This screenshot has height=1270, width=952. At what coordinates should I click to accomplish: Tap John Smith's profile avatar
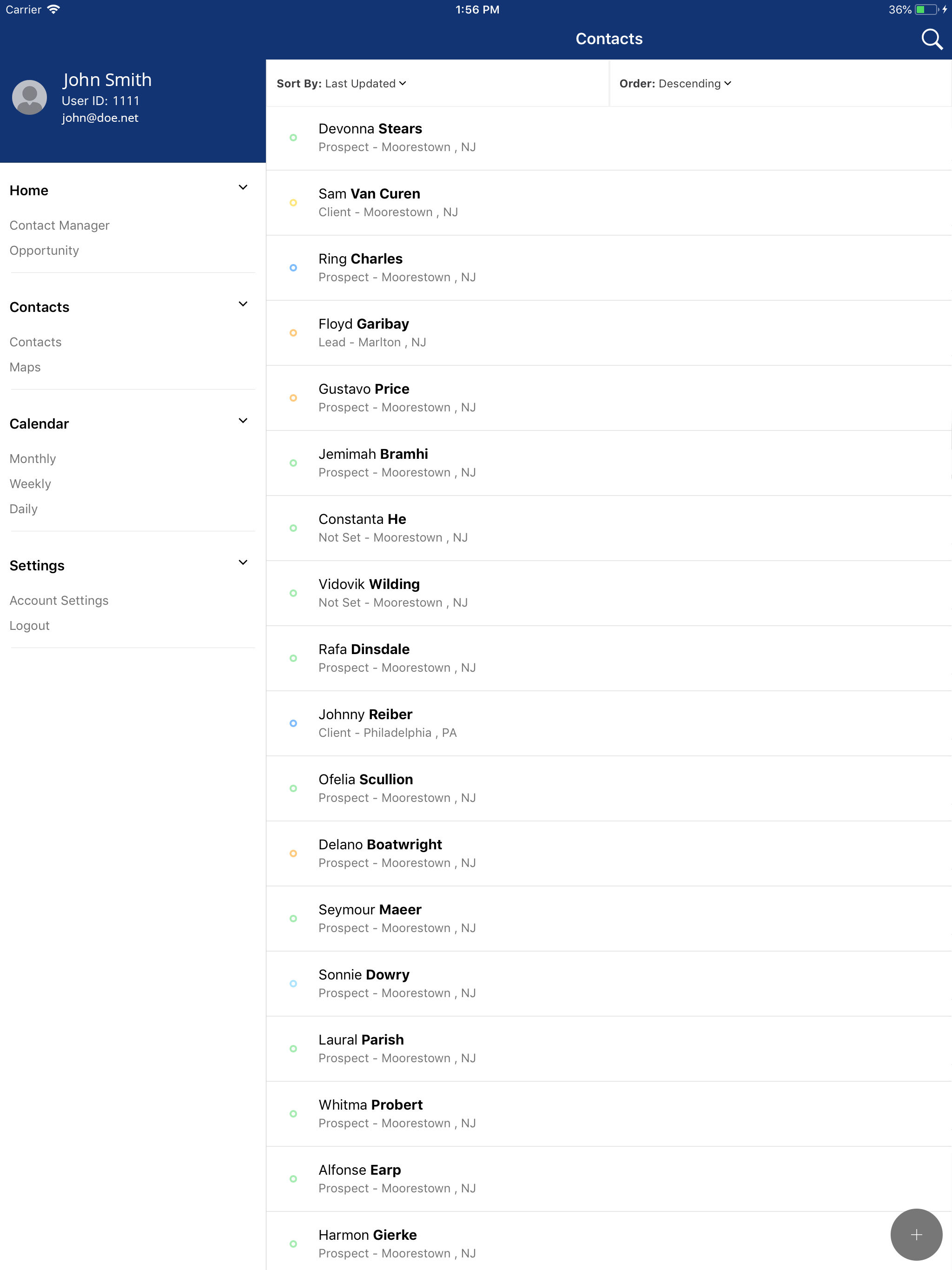(29, 97)
